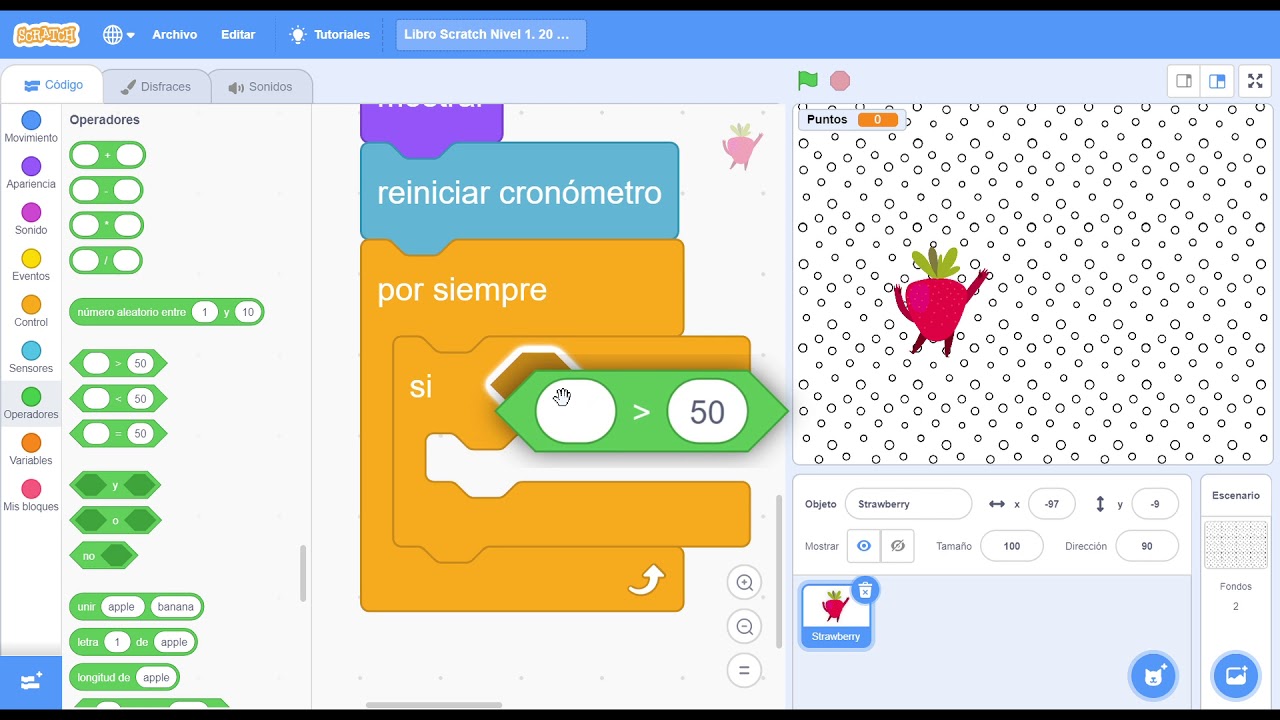The width and height of the screenshot is (1280, 720).
Task: Edit the y position field
Action: [x=1155, y=504]
